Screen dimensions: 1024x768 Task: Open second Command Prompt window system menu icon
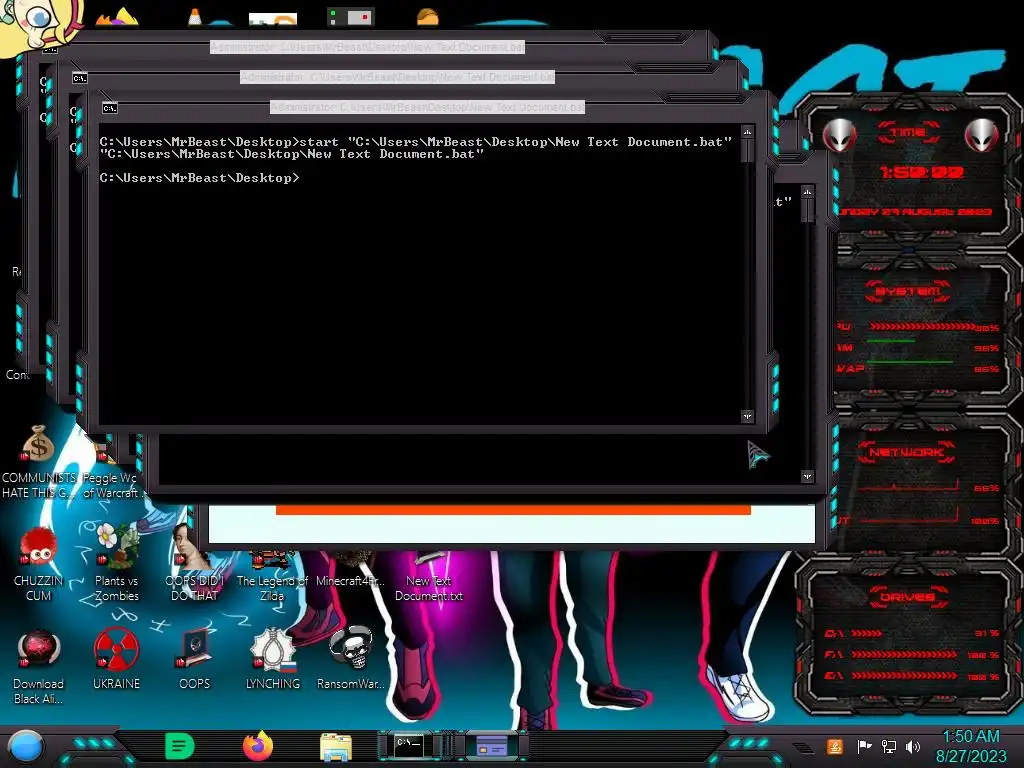[x=80, y=78]
